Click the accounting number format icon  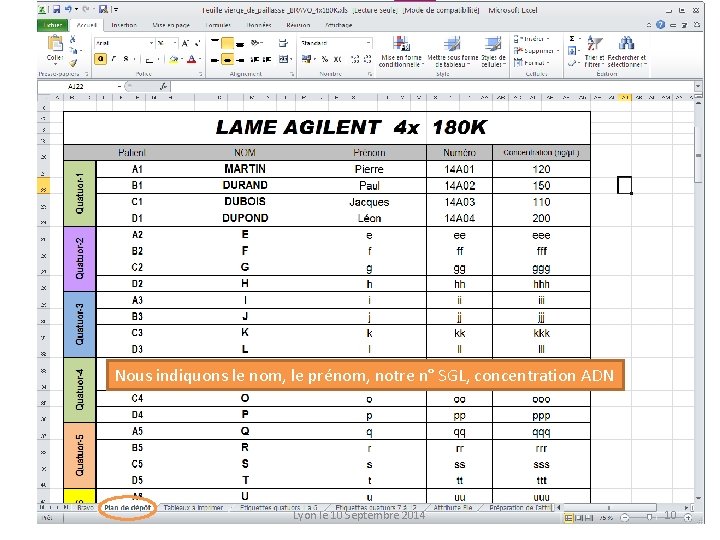[306, 59]
